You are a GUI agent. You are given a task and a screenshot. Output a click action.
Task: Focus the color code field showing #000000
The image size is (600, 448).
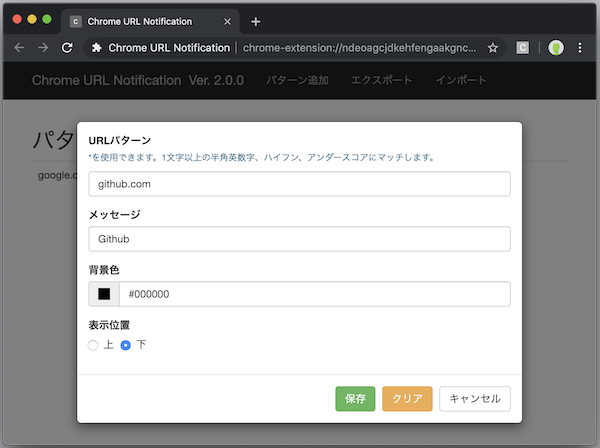pyautogui.click(x=315, y=294)
